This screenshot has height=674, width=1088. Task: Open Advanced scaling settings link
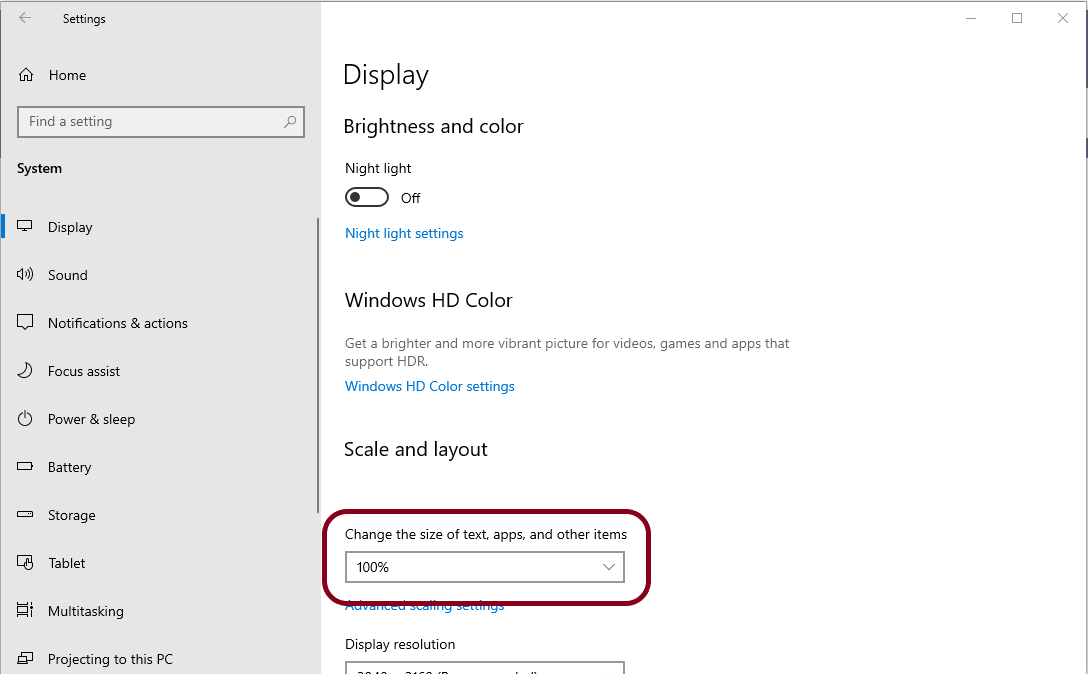tap(425, 605)
